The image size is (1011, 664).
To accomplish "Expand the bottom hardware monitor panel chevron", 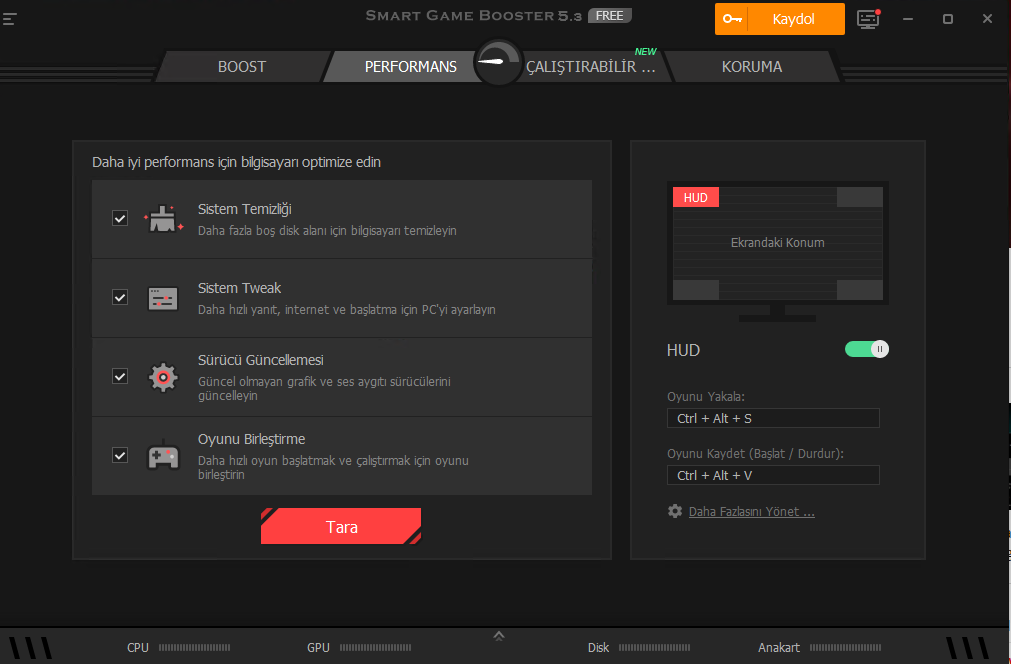I will 499,635.
